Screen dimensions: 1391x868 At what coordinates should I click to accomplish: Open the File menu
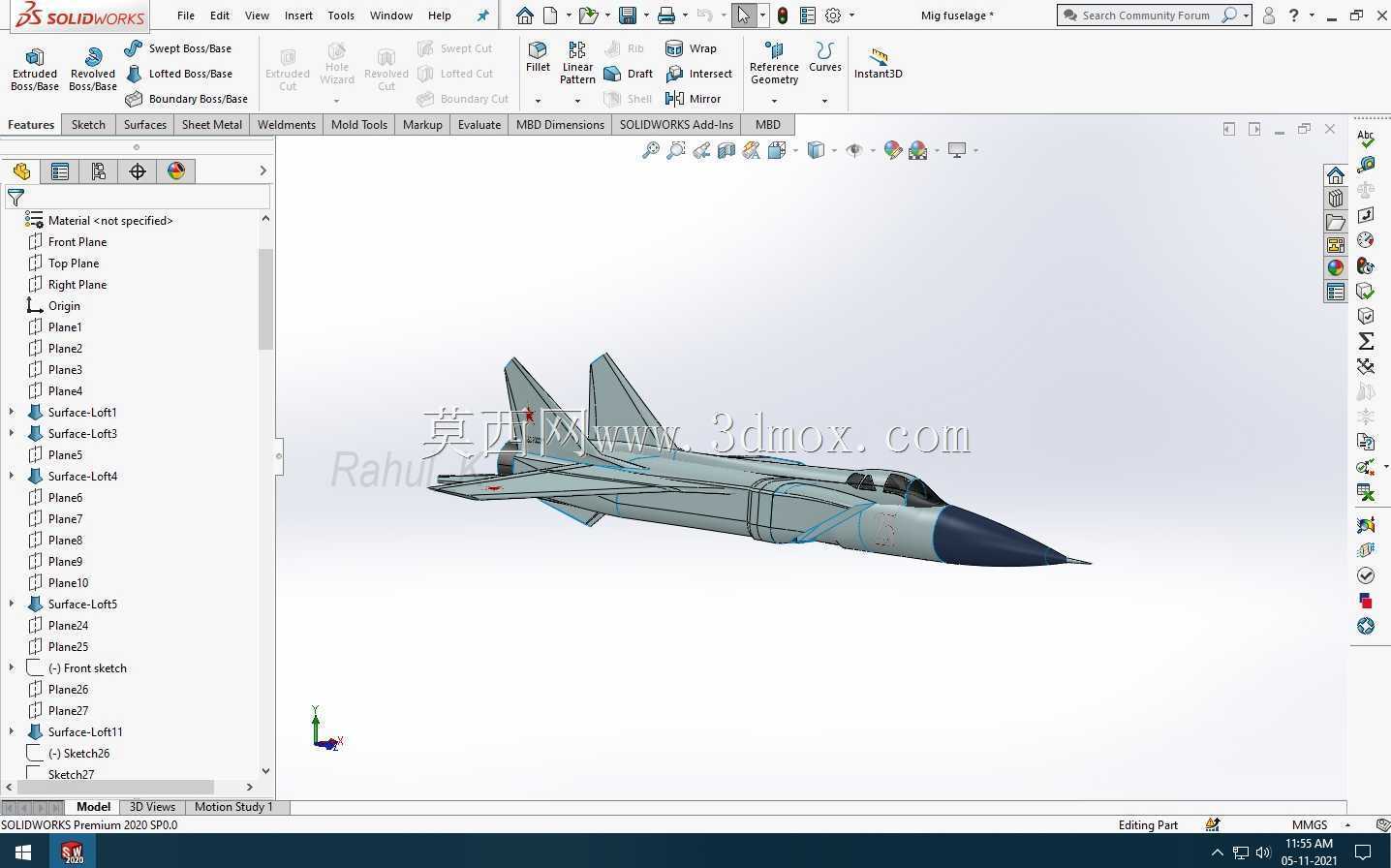tap(186, 15)
